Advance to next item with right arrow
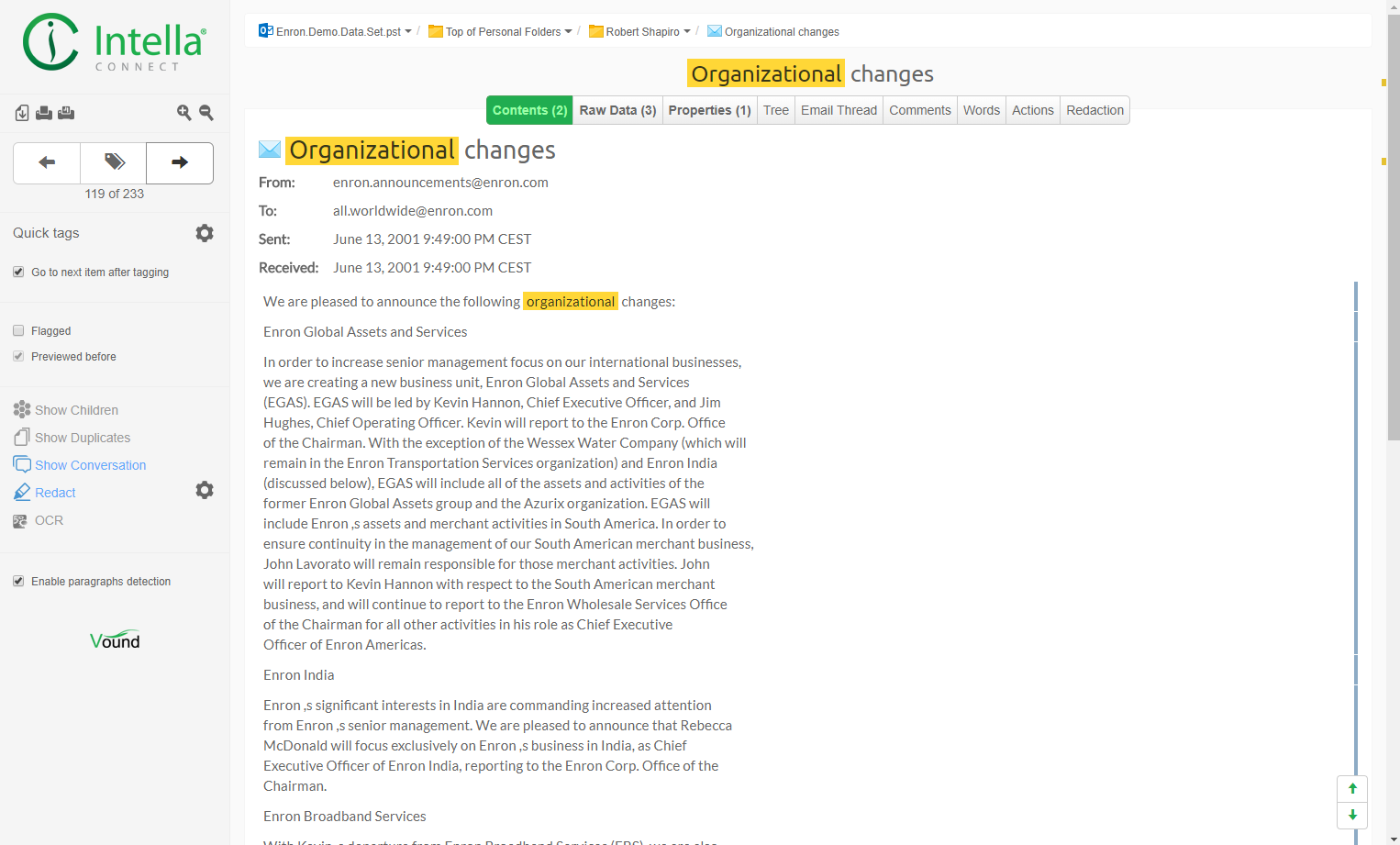 (180, 162)
